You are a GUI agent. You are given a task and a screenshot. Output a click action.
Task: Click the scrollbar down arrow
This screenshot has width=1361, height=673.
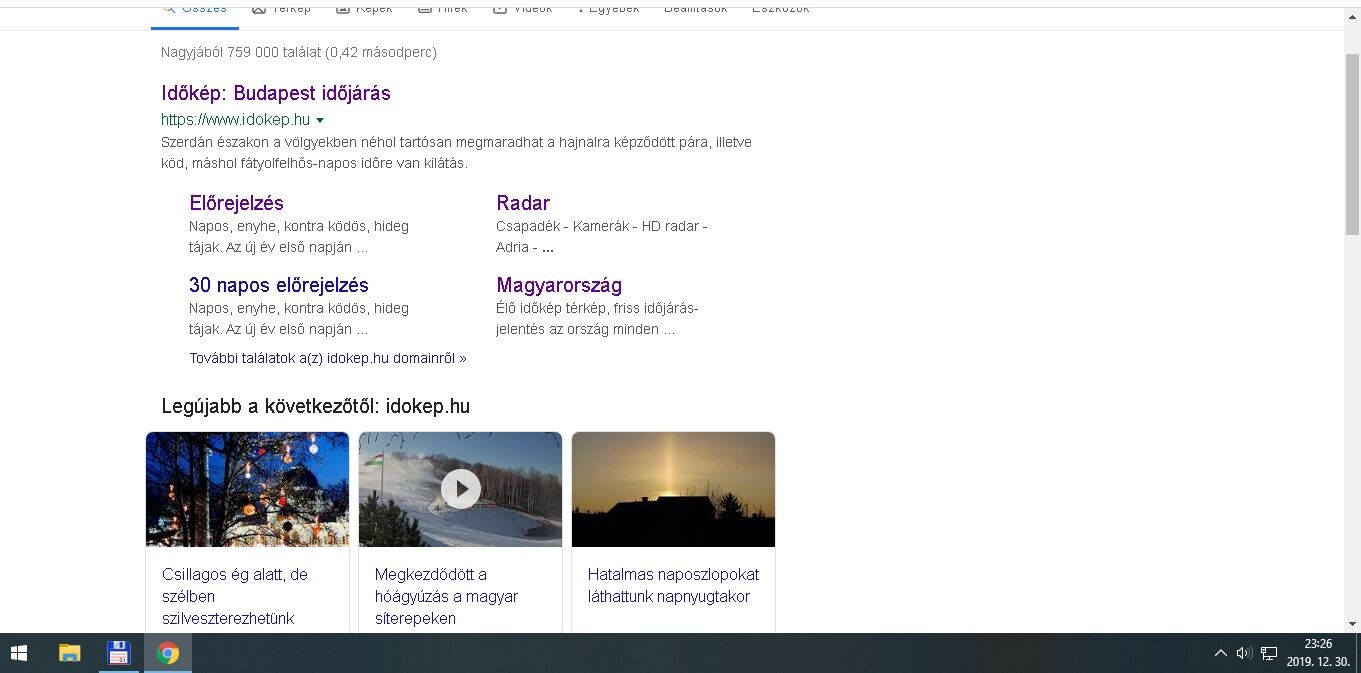pyautogui.click(x=1352, y=624)
